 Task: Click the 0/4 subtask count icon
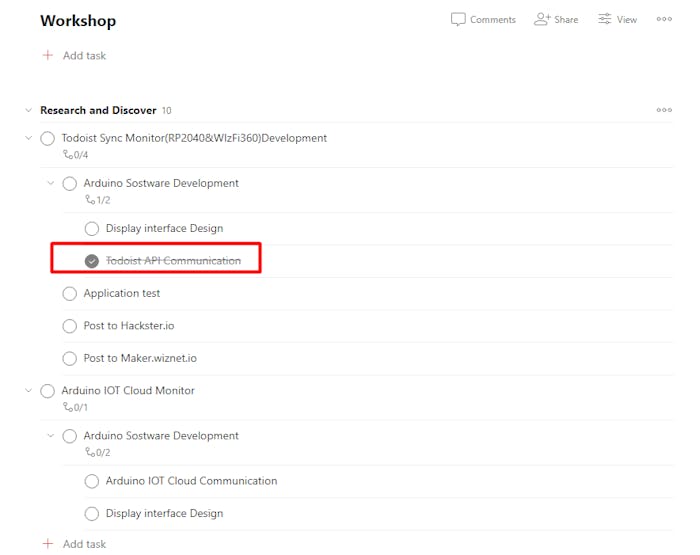click(x=67, y=155)
